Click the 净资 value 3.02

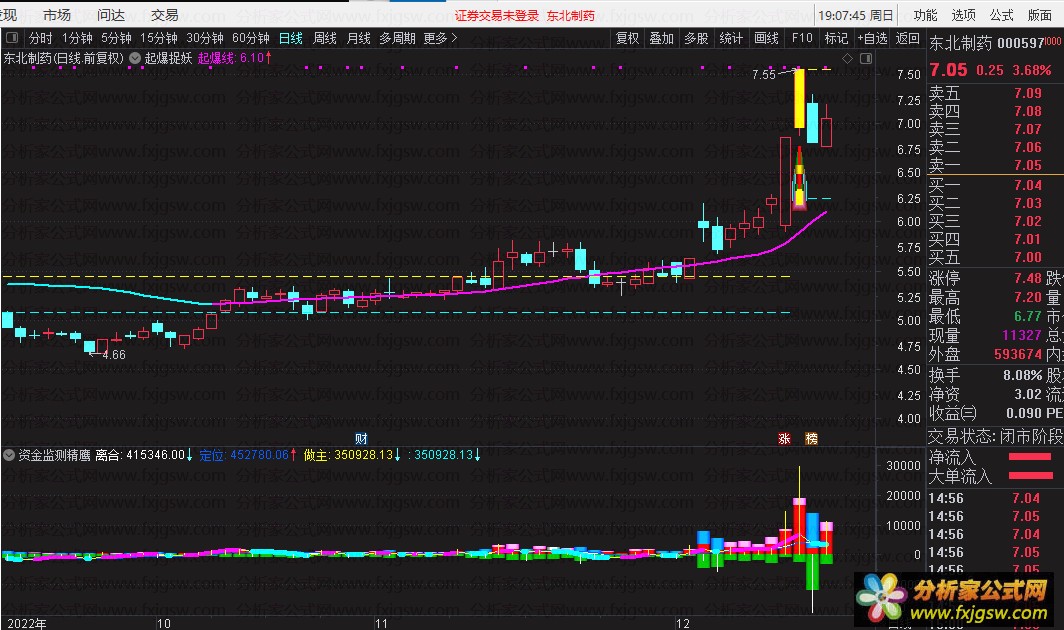[1027, 394]
